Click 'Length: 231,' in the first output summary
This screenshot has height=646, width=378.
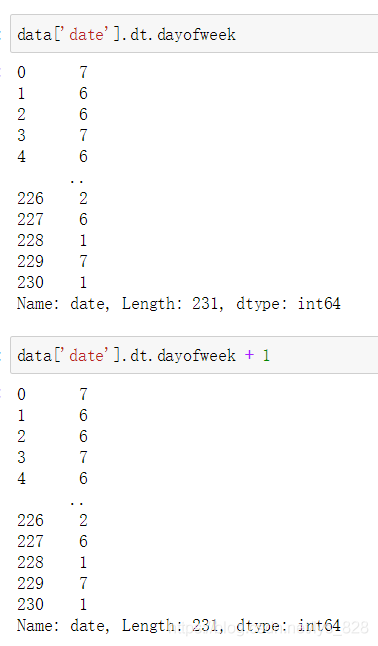pyautogui.click(x=173, y=304)
